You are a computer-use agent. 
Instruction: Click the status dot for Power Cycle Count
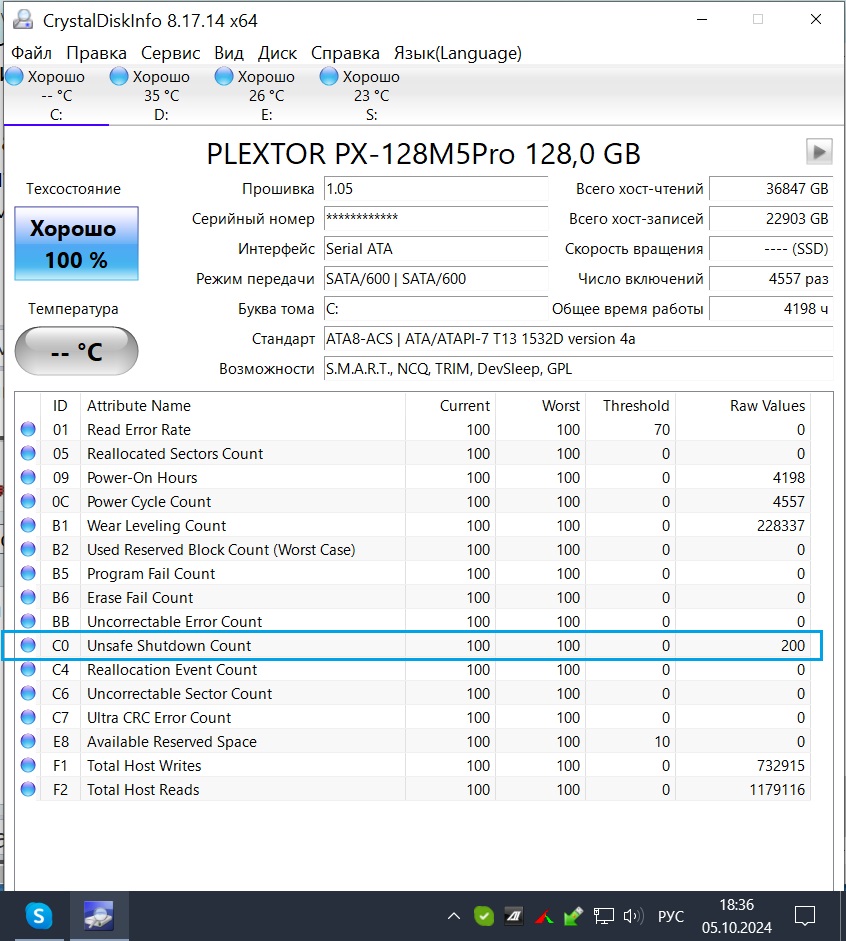pyautogui.click(x=28, y=501)
